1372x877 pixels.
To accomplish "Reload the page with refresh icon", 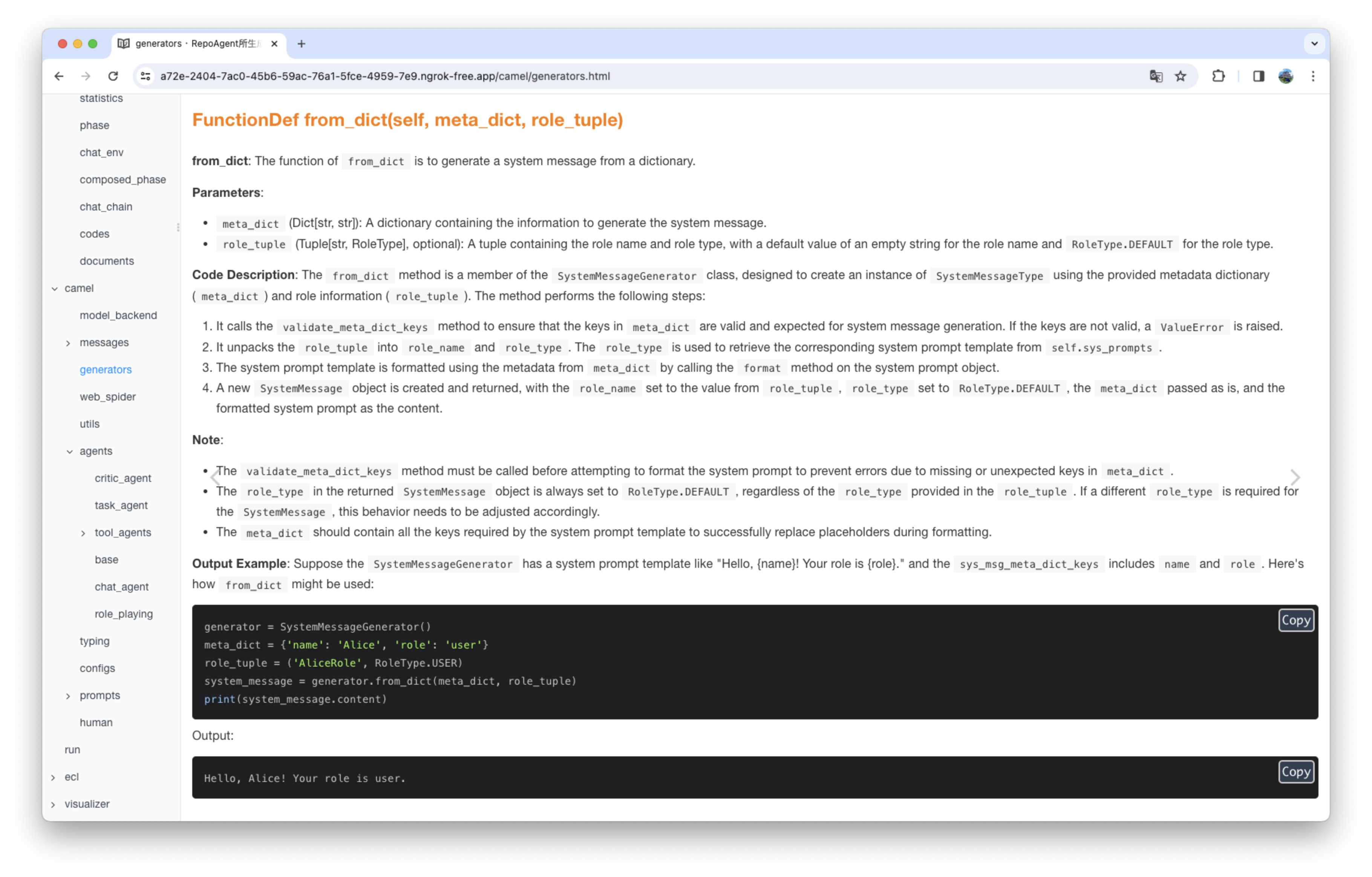I will (x=113, y=77).
